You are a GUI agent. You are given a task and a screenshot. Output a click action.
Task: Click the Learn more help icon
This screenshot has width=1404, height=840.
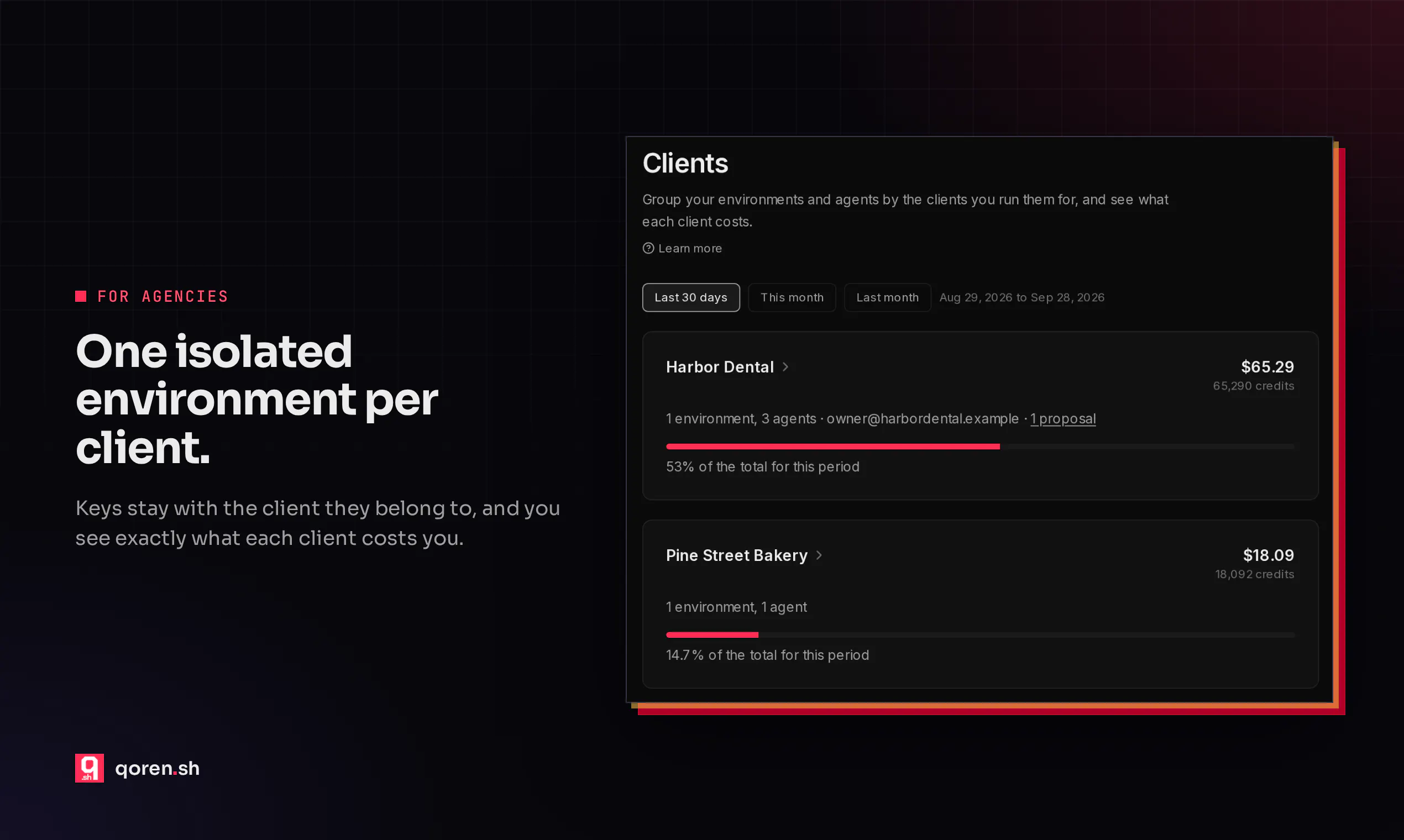click(x=648, y=249)
